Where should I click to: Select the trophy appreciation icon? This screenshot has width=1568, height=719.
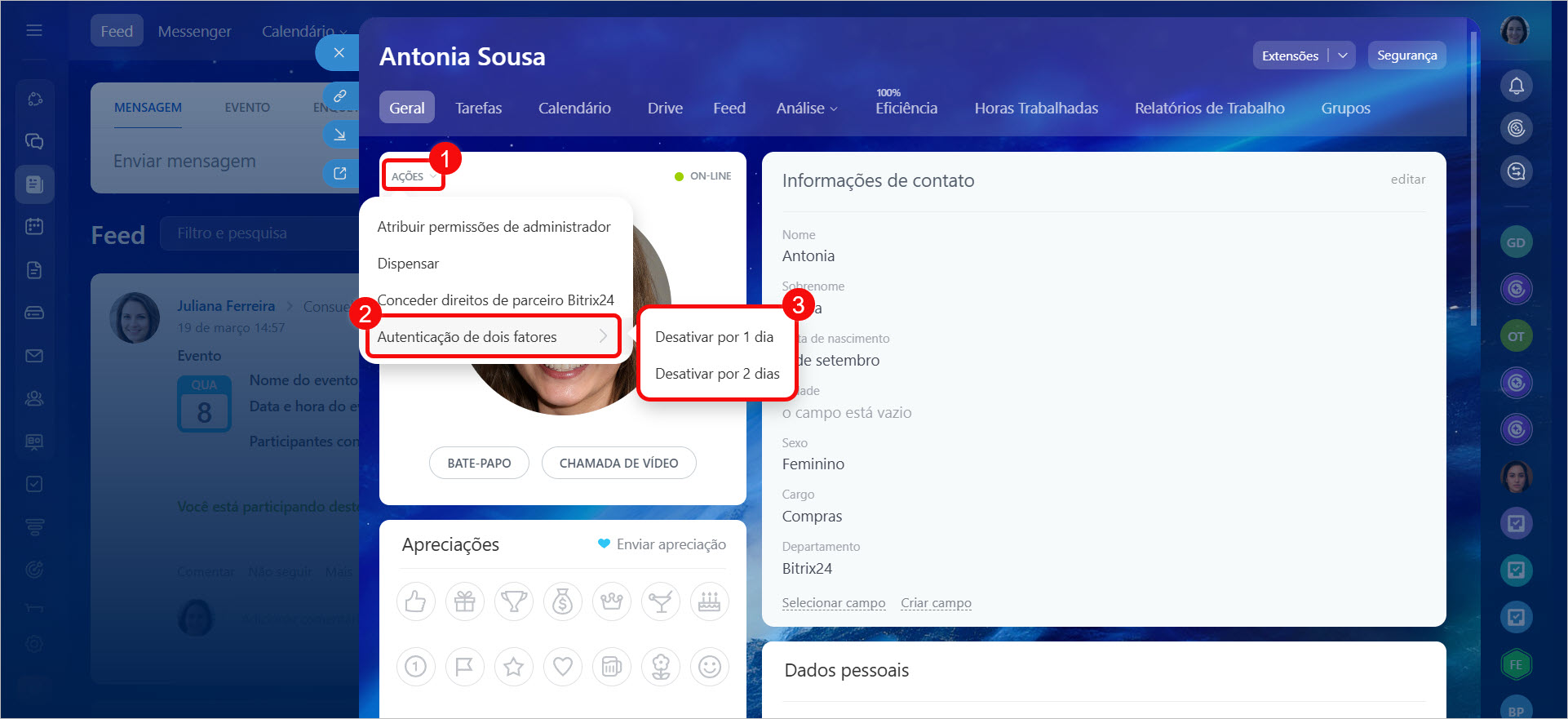coord(513,602)
